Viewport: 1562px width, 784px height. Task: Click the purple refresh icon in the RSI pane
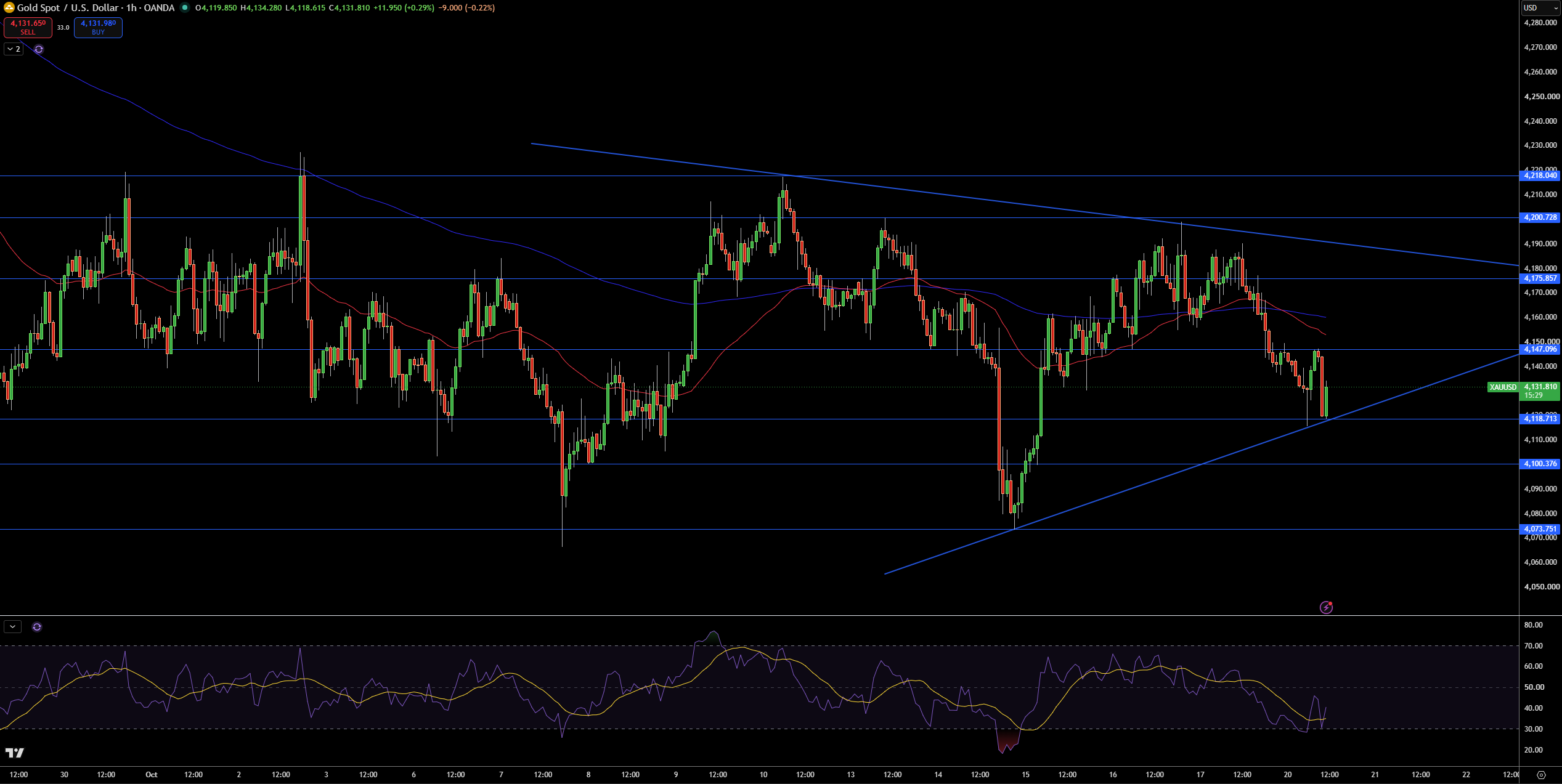point(37,627)
